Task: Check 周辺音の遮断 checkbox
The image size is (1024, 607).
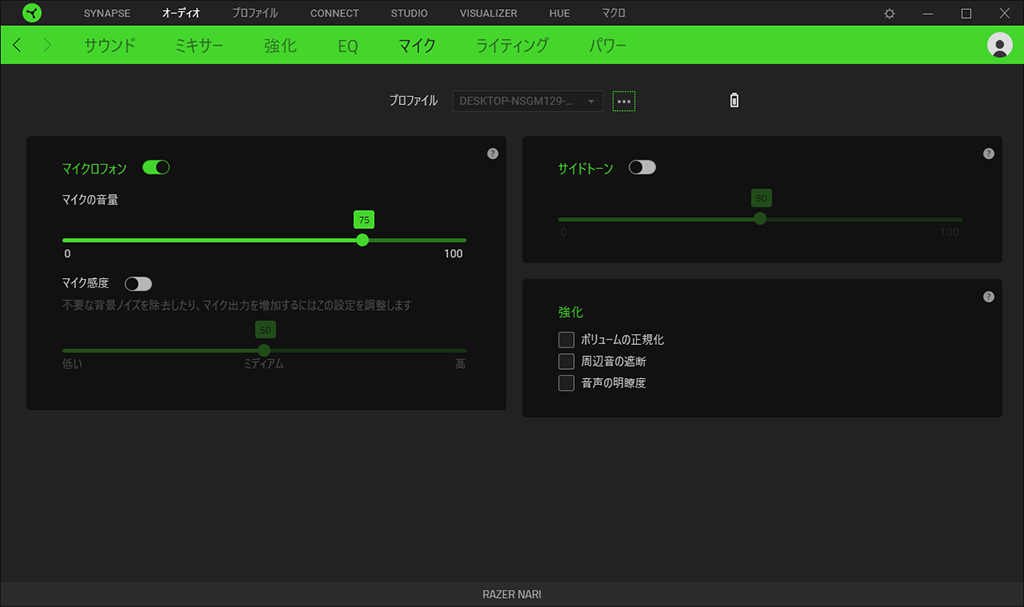Action: [x=566, y=361]
